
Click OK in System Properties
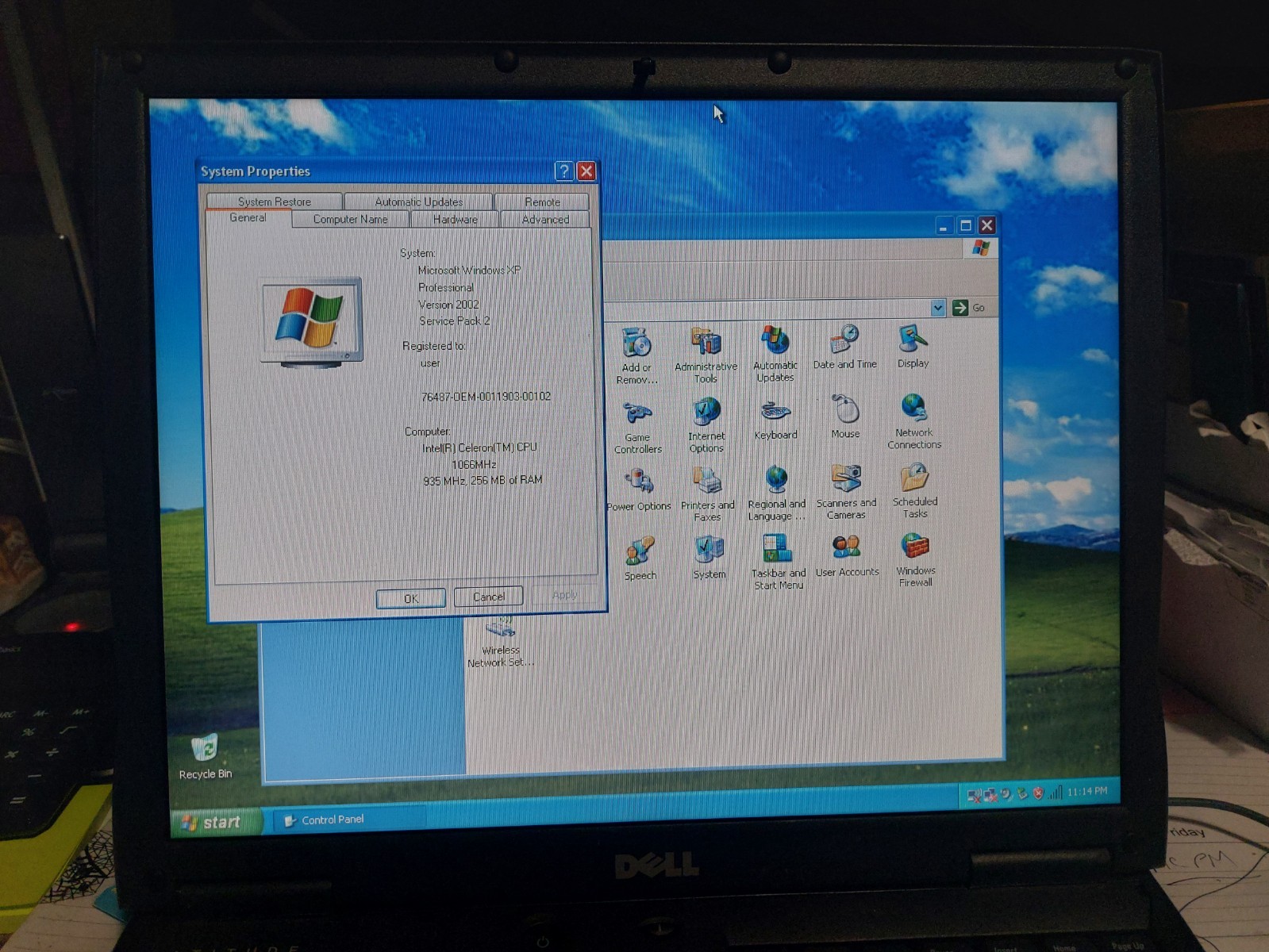(x=410, y=598)
